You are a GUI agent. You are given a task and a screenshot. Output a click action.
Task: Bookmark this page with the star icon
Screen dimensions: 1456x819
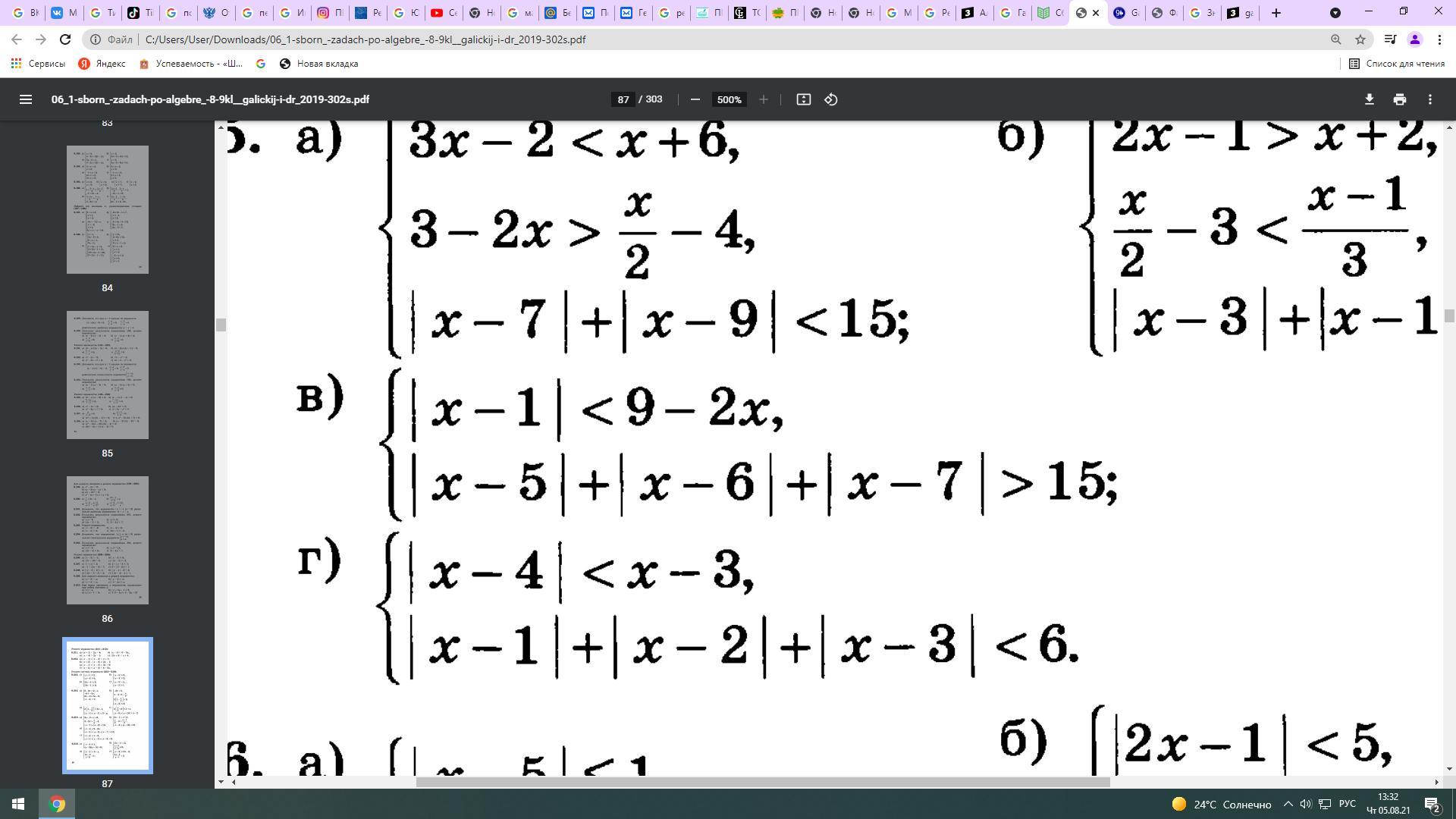[1360, 39]
